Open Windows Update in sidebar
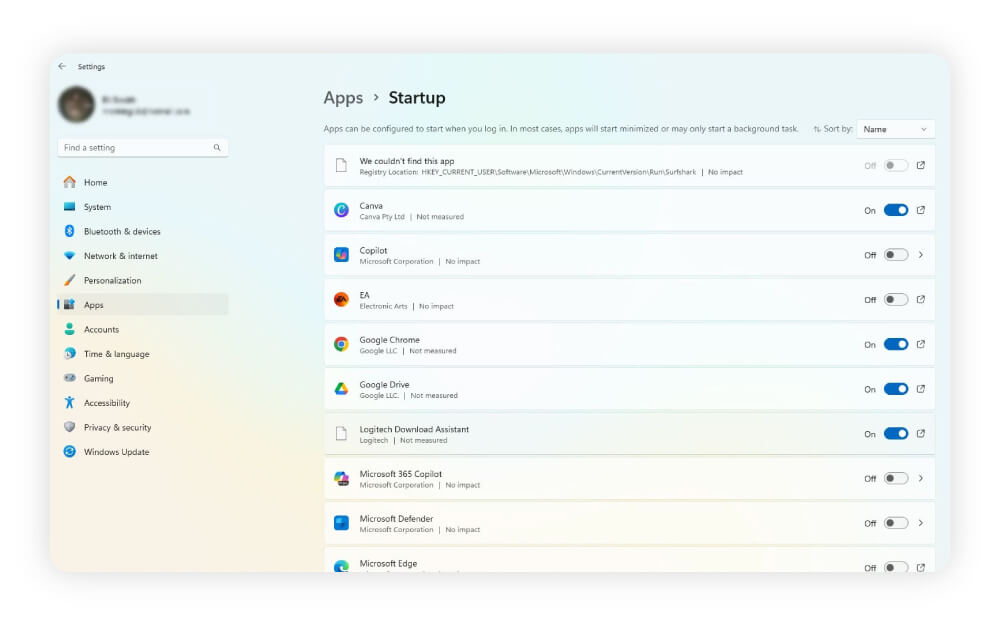Viewport: 1000px width, 626px height. pyautogui.click(x=143, y=452)
